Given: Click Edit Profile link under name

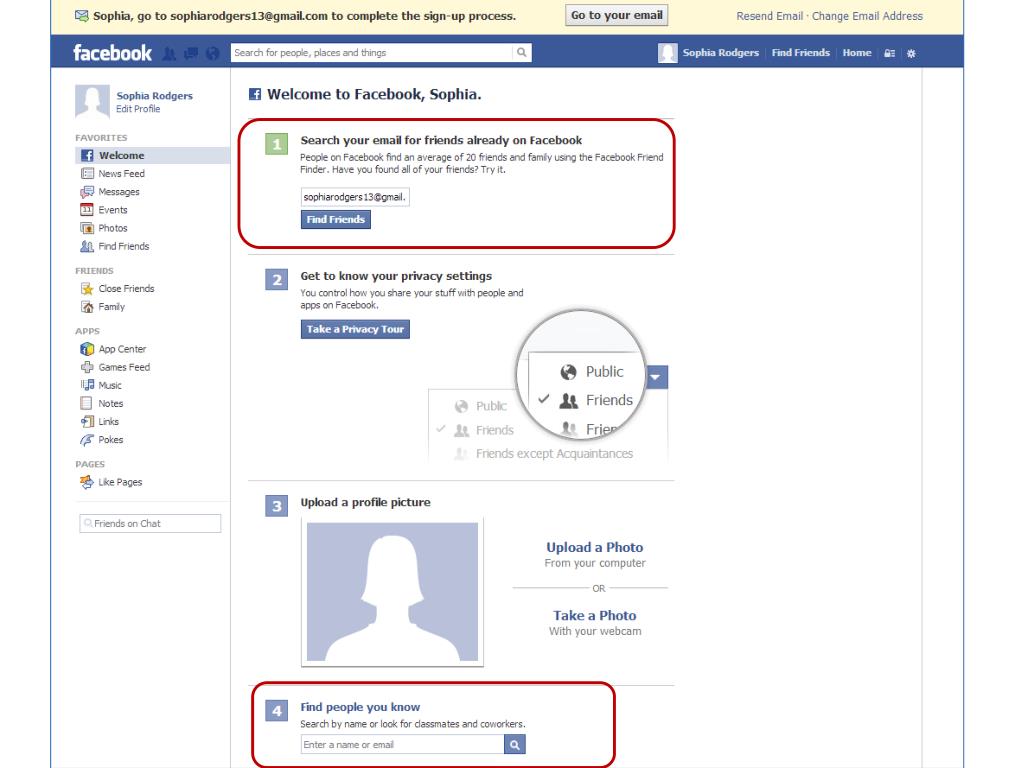Looking at the screenshot, I should pos(138,109).
